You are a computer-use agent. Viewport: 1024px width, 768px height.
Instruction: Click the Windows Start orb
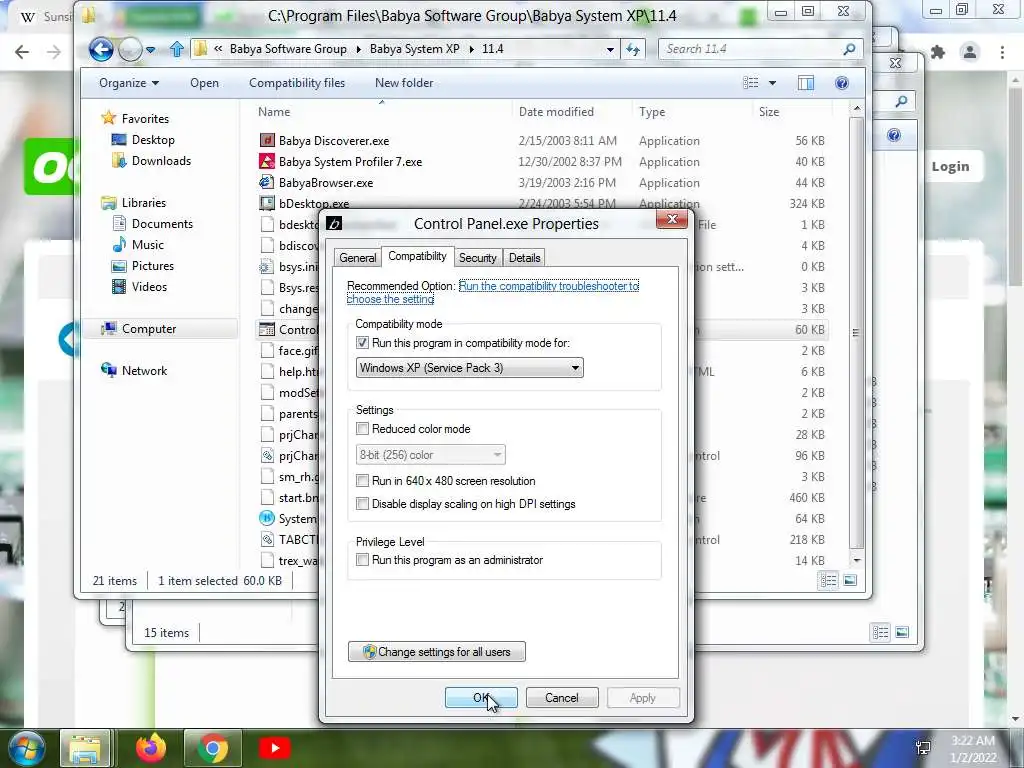tap(25, 748)
